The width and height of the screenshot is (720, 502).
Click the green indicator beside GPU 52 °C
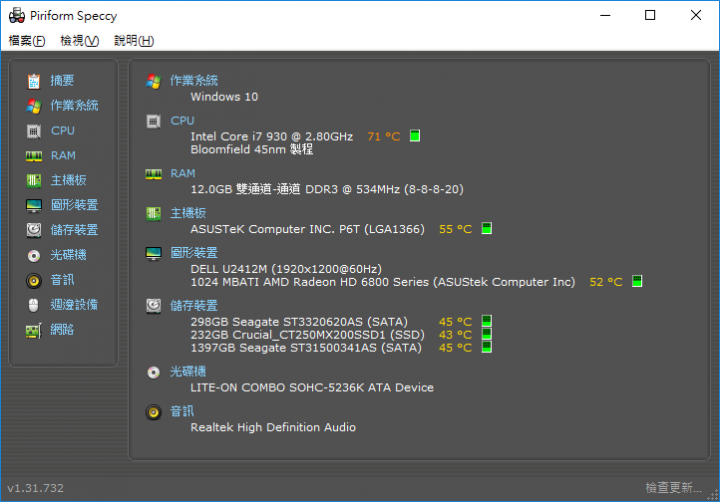(x=637, y=281)
